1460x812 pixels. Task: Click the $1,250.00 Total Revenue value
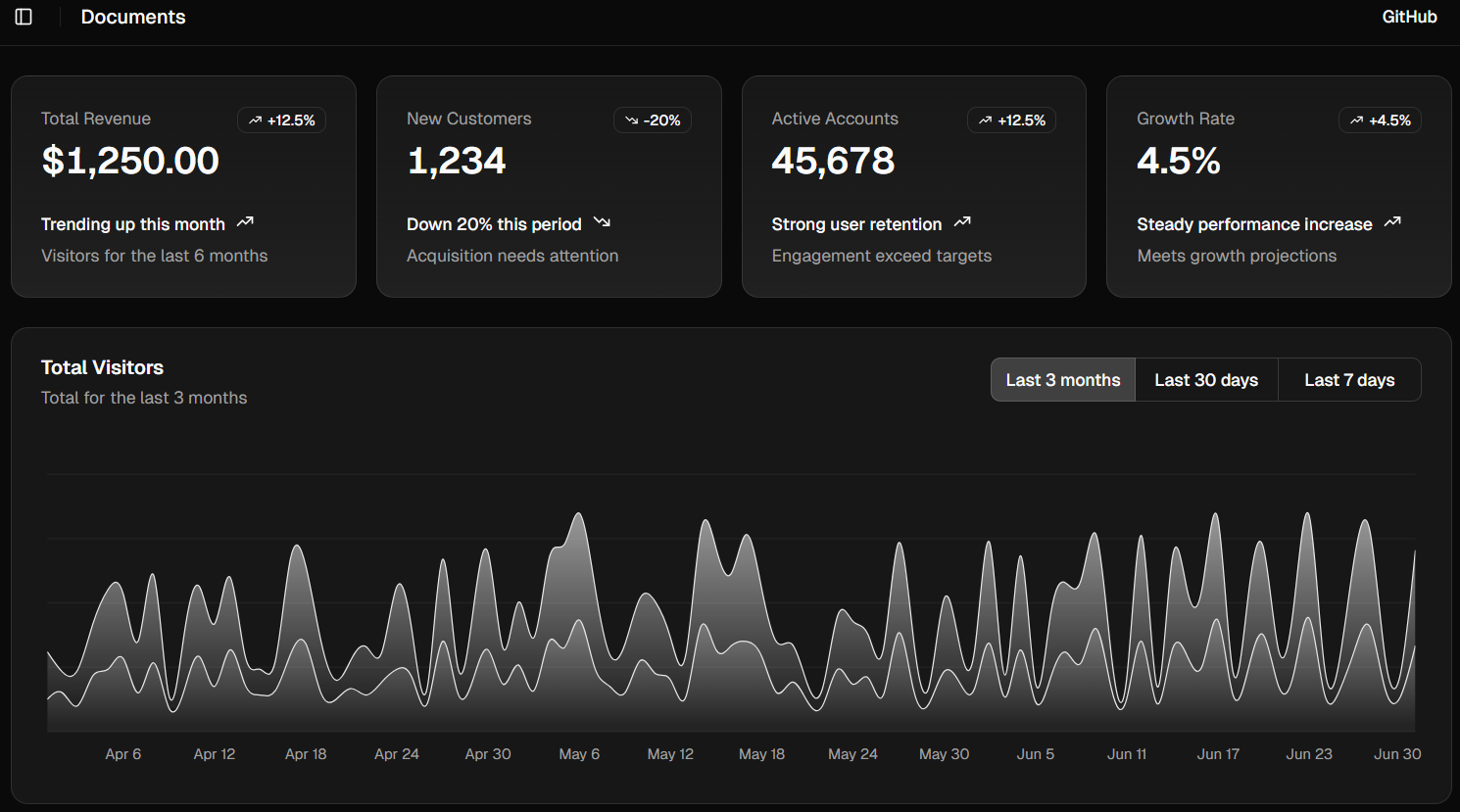point(130,162)
